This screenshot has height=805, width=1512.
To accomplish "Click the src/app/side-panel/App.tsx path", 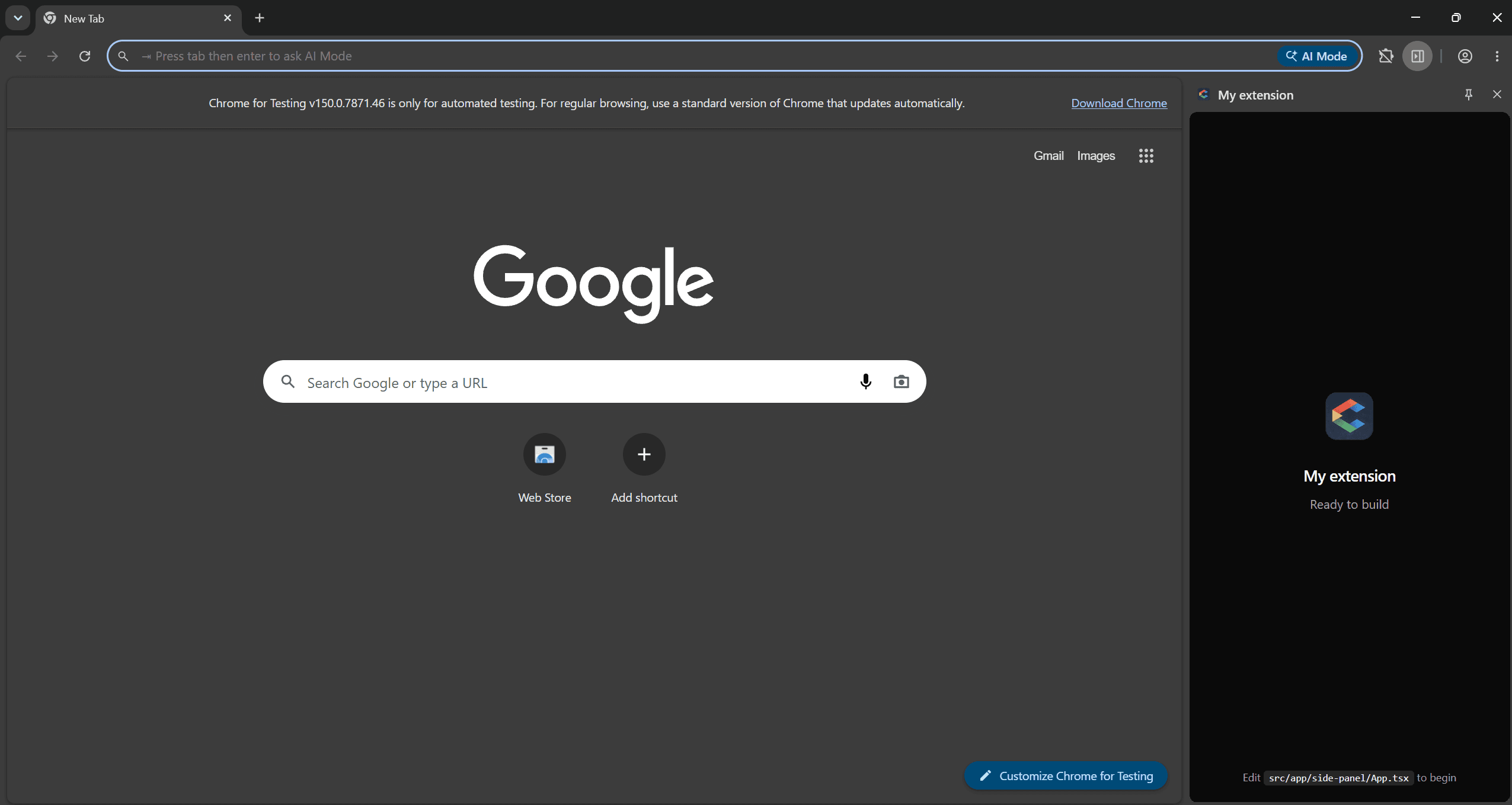I will 1338,778.
